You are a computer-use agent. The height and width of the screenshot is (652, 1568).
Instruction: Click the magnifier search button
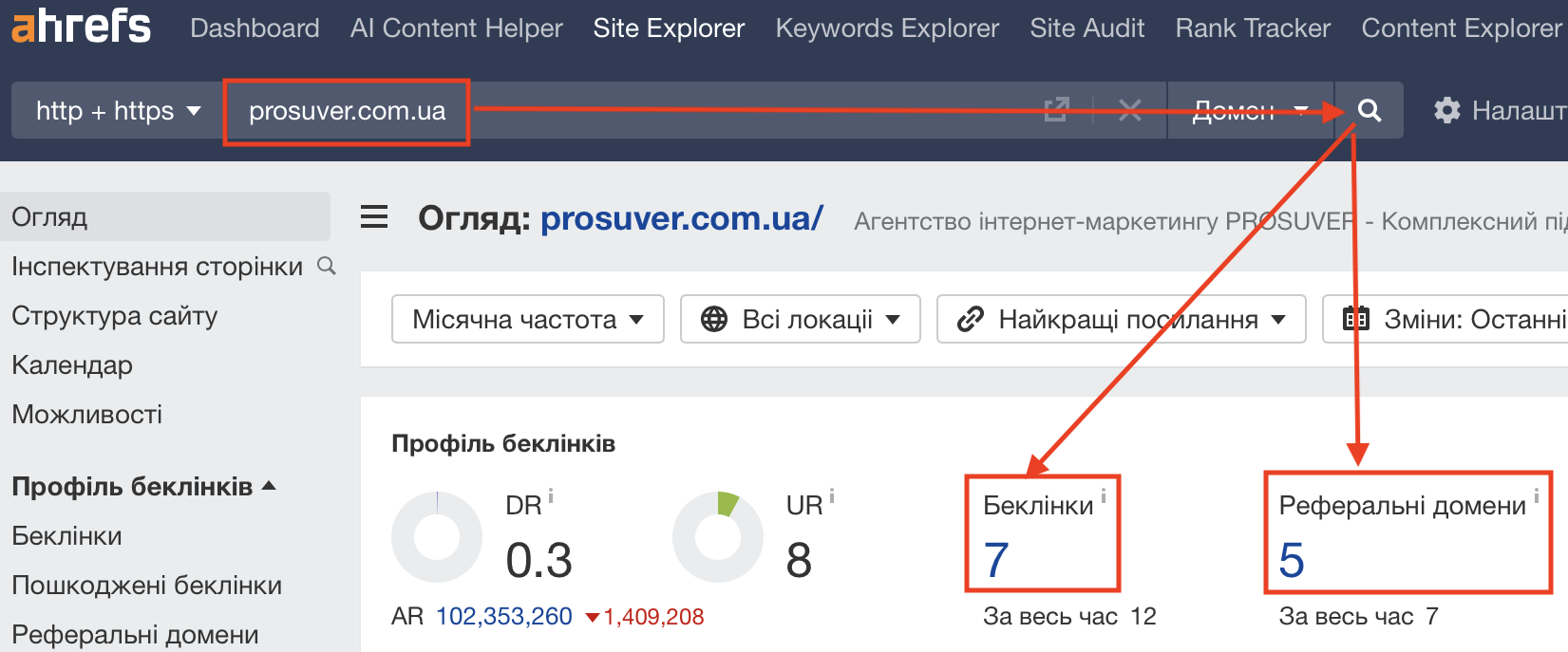1369,110
